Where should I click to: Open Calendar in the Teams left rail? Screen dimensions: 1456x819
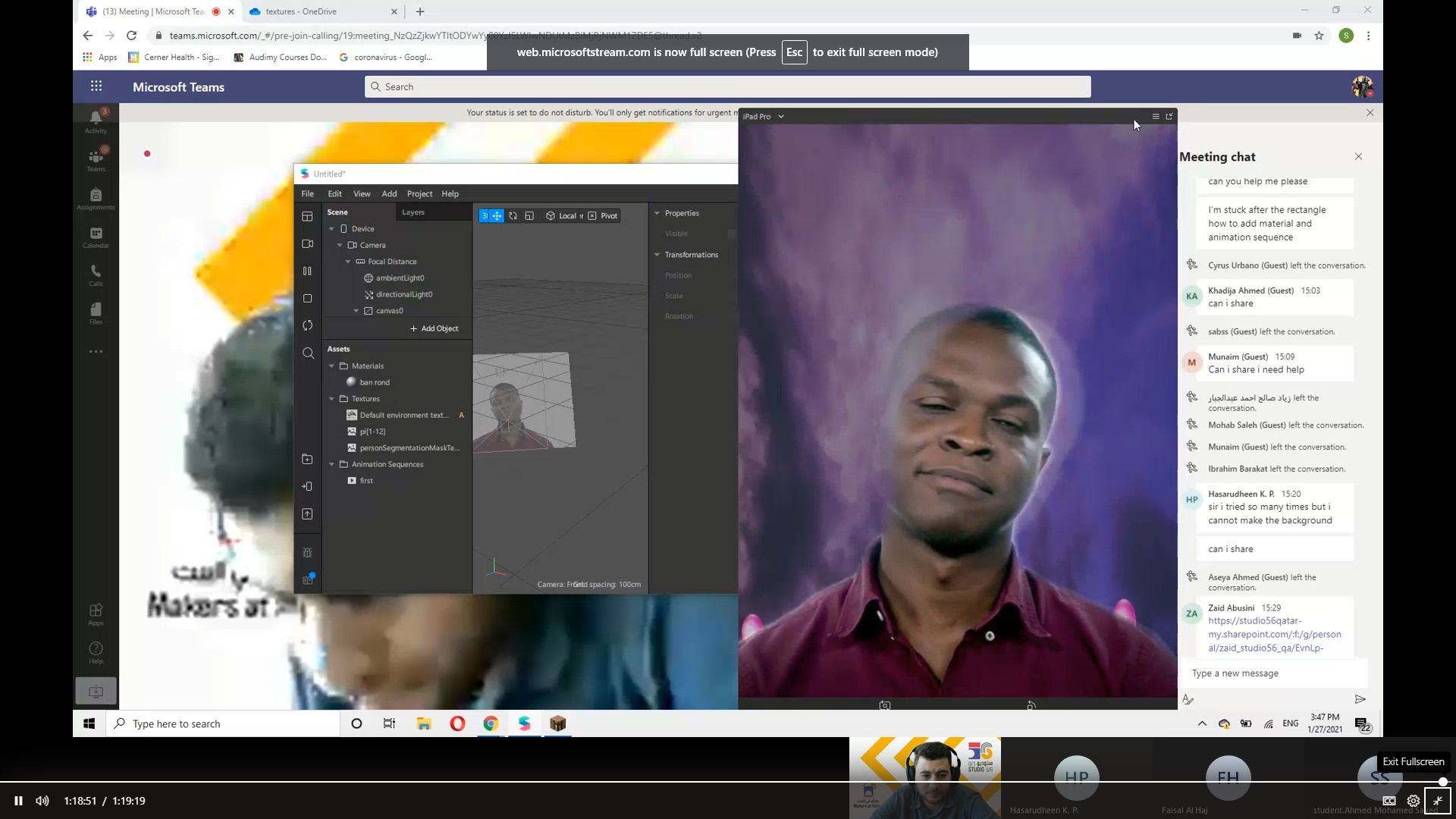[96, 237]
